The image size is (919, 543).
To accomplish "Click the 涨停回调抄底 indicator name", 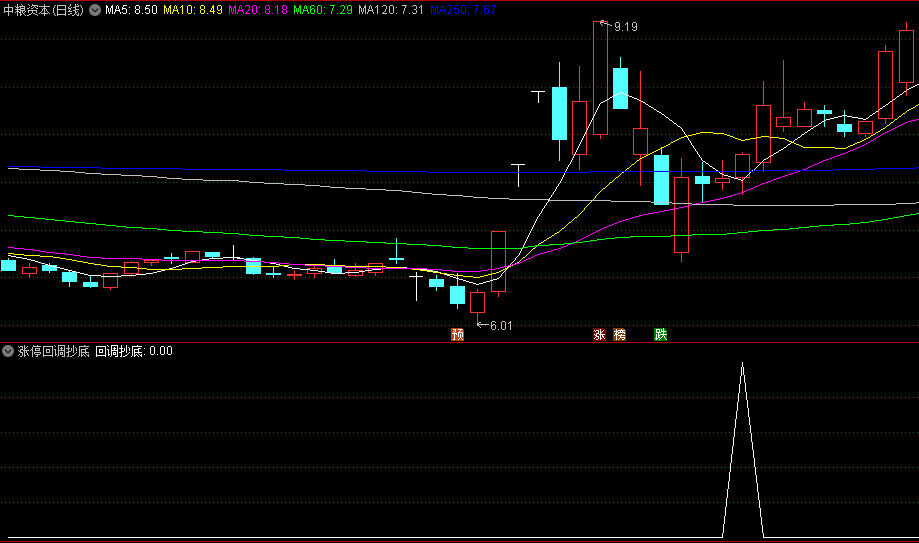I will pyautogui.click(x=53, y=351).
